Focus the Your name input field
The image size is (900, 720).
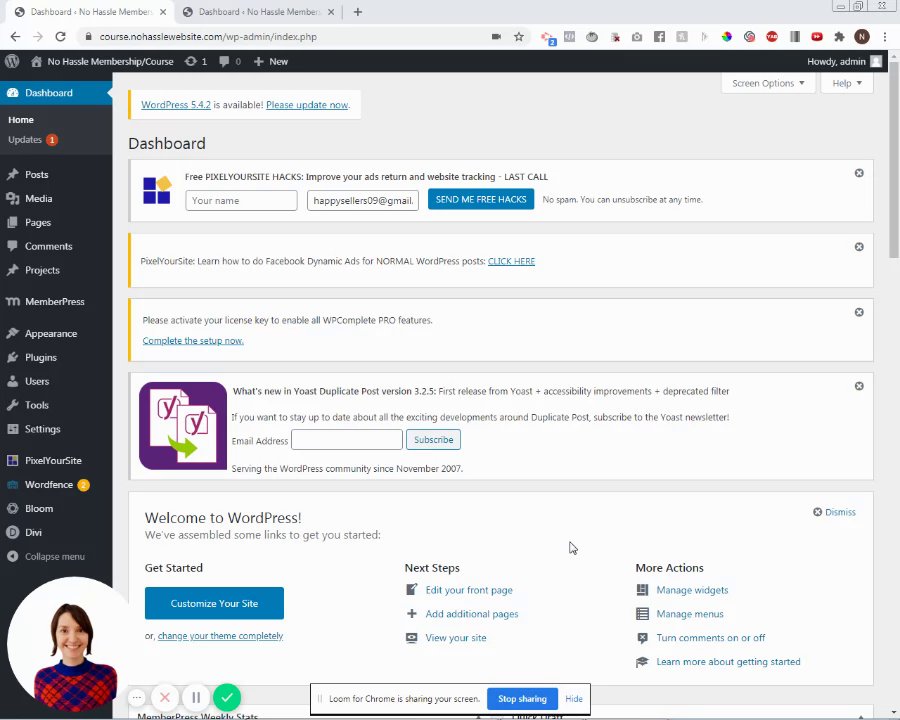(241, 200)
